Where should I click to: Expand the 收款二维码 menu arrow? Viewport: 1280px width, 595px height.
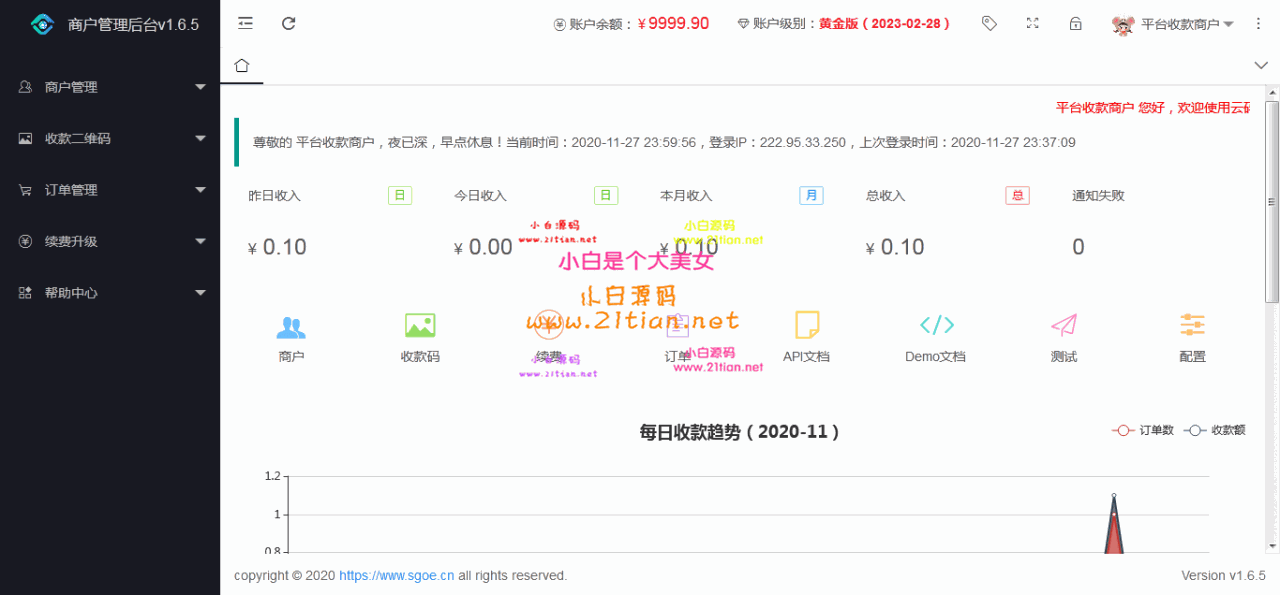200,138
